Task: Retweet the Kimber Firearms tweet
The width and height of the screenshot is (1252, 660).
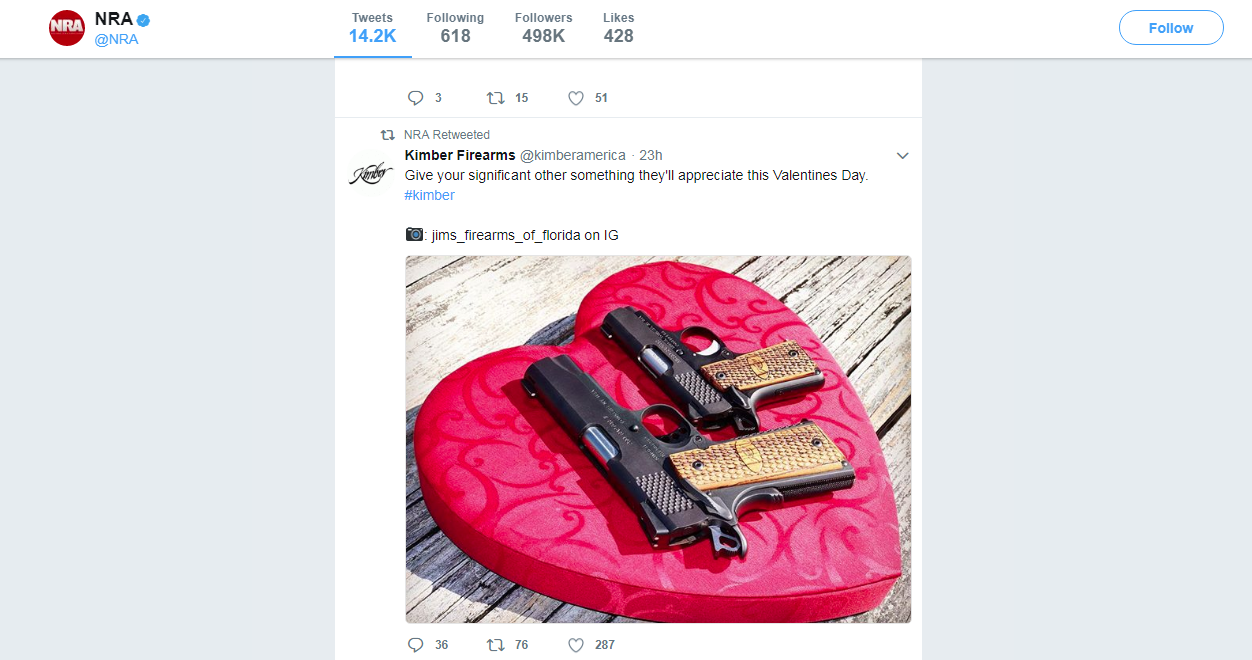Action: pyautogui.click(x=495, y=645)
